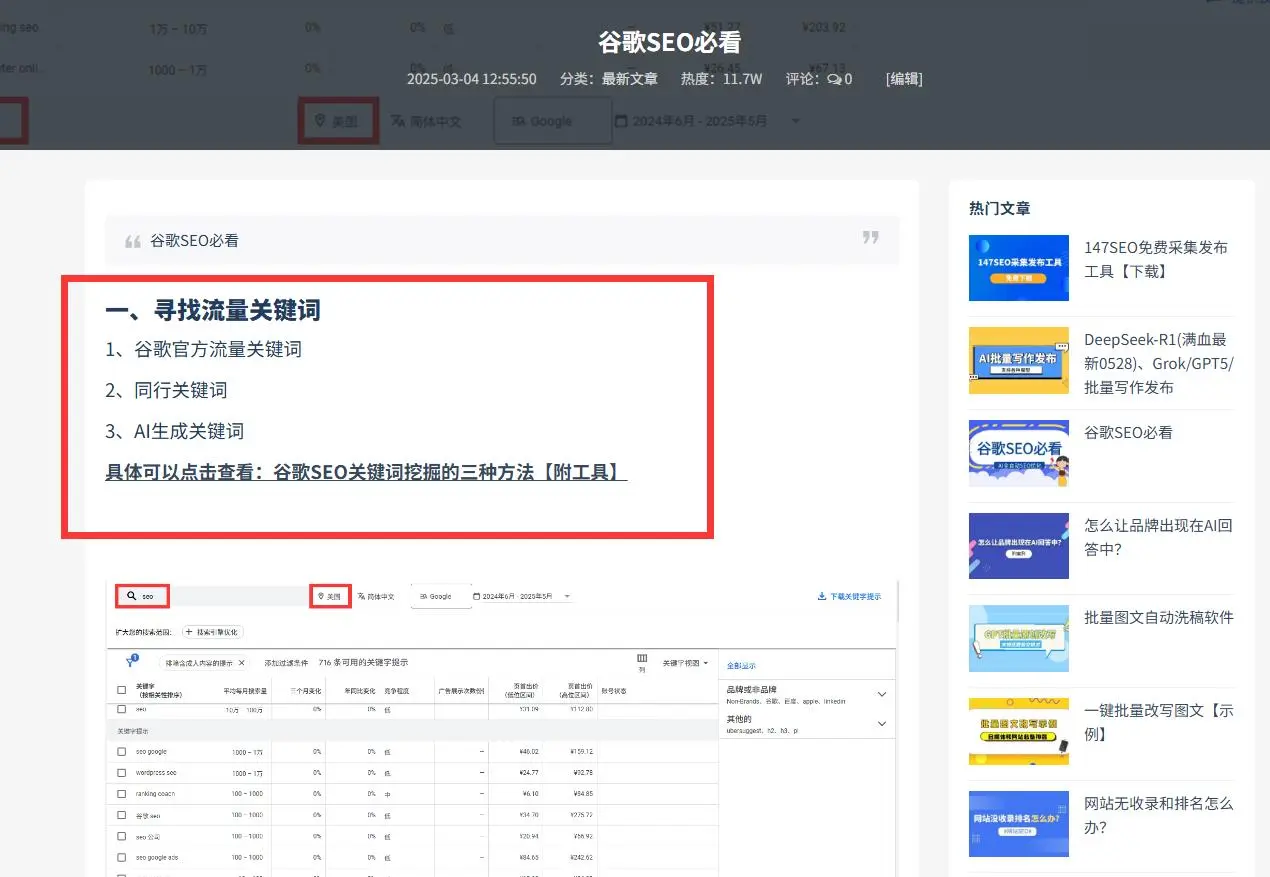Click the ¥6.10 bid cell
The height and width of the screenshot is (877, 1270).
pyautogui.click(x=530, y=794)
